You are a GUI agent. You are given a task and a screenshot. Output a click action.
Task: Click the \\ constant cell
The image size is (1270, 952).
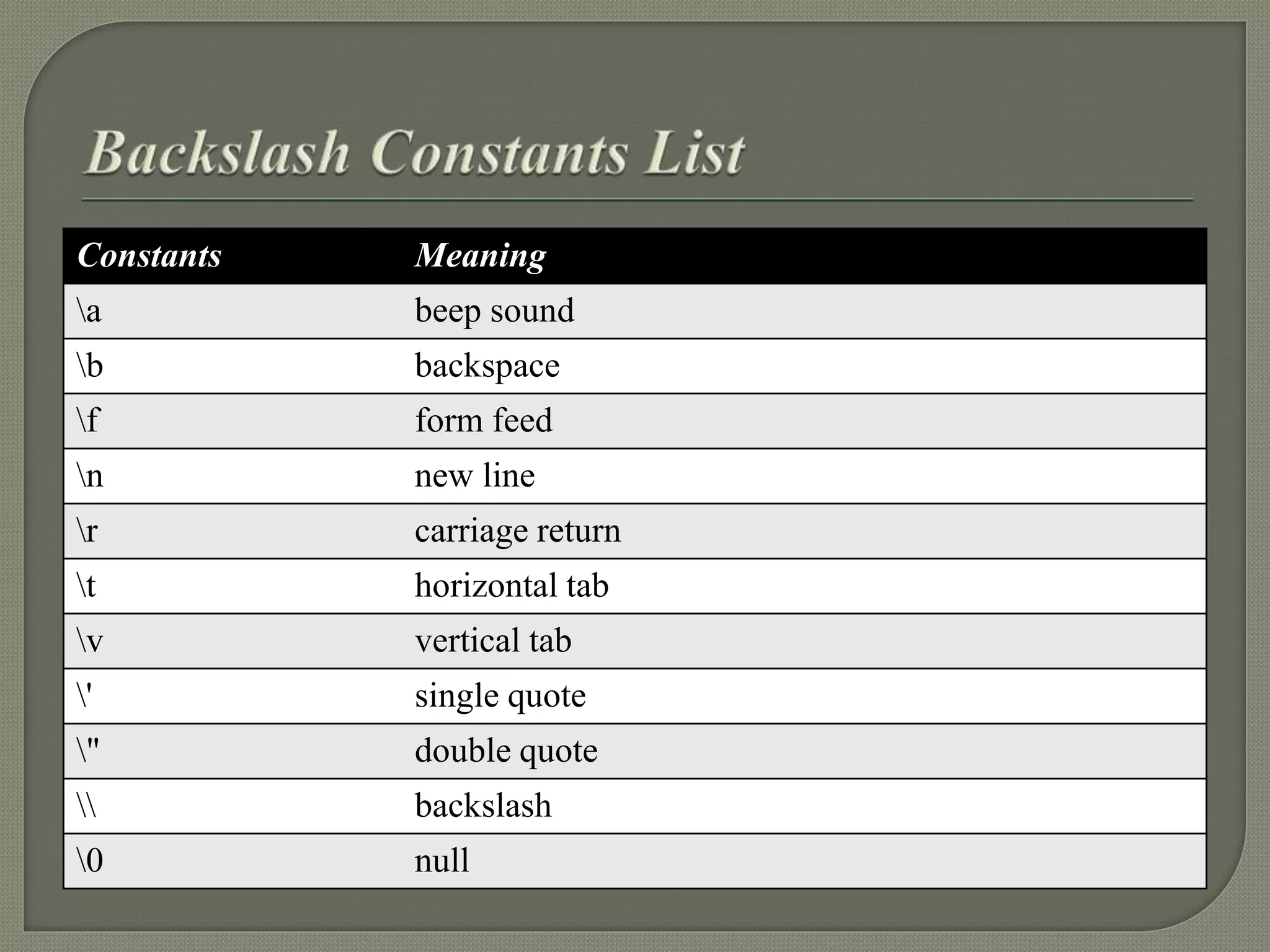tap(232, 806)
